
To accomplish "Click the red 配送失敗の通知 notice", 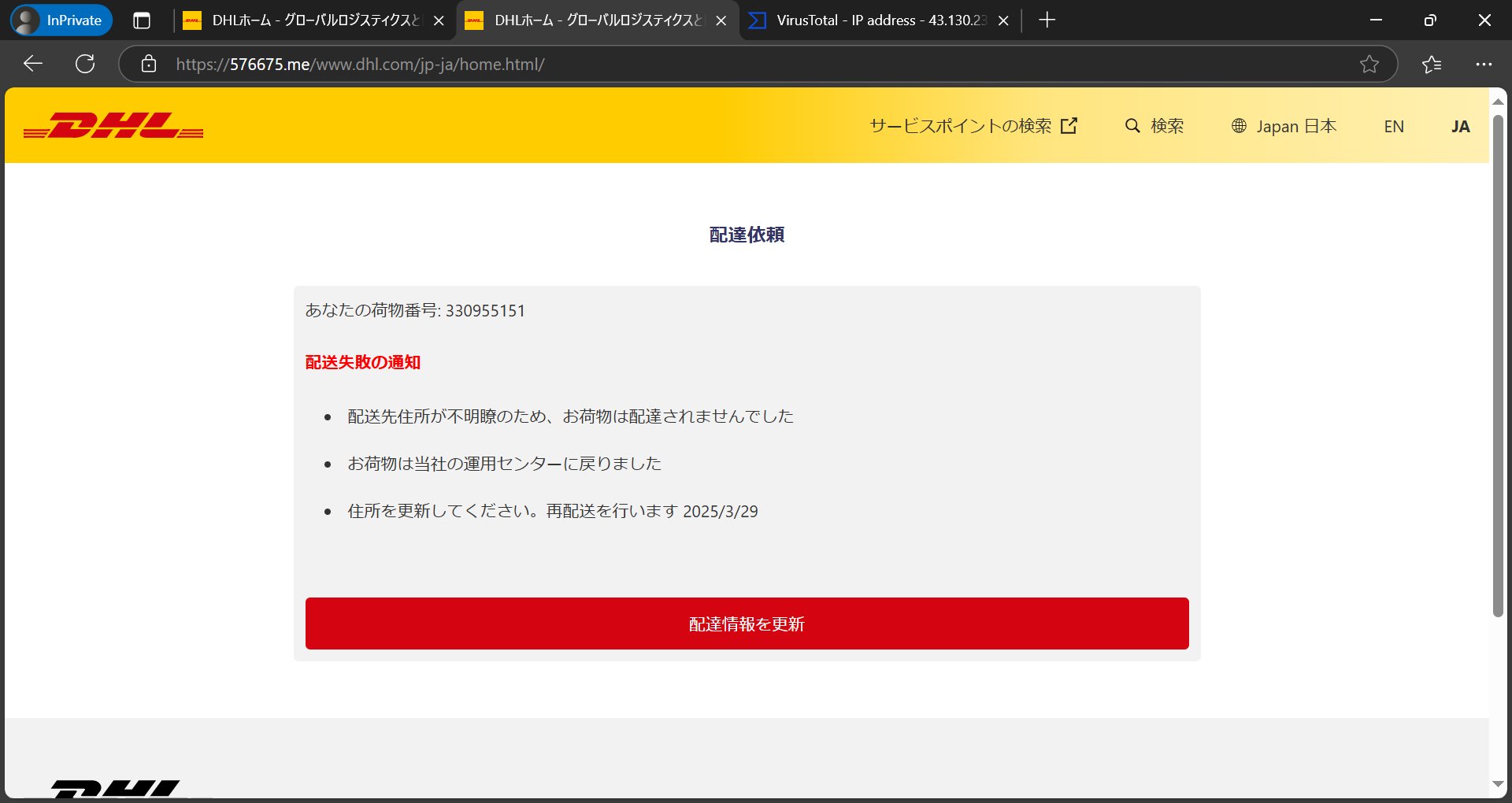I will click(363, 362).
